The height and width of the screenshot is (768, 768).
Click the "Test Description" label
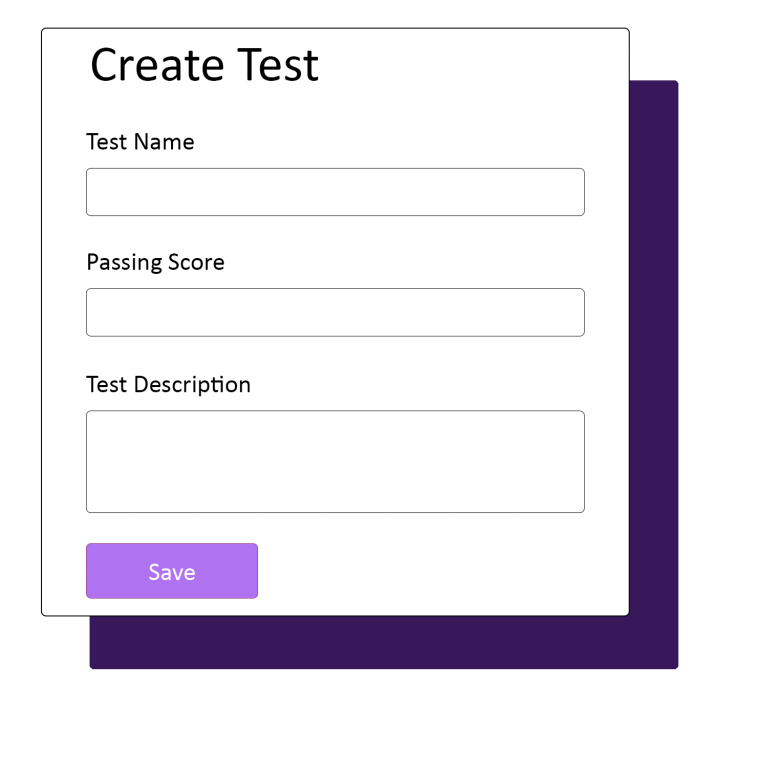[168, 385]
